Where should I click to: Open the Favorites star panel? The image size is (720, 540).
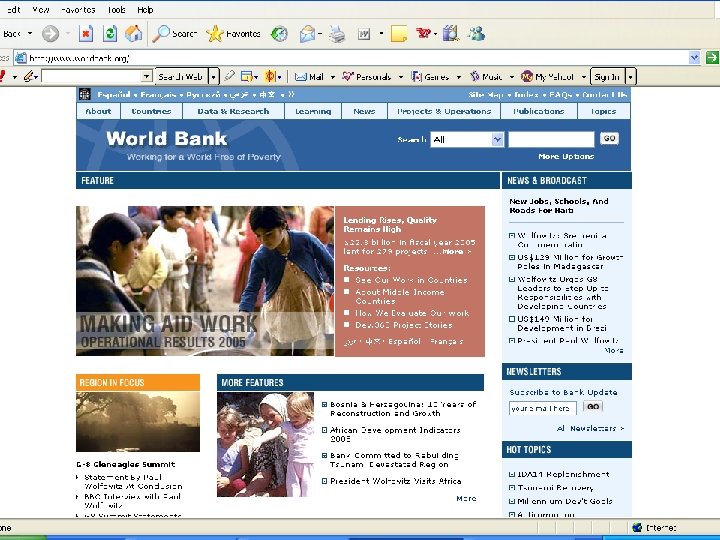(234, 33)
